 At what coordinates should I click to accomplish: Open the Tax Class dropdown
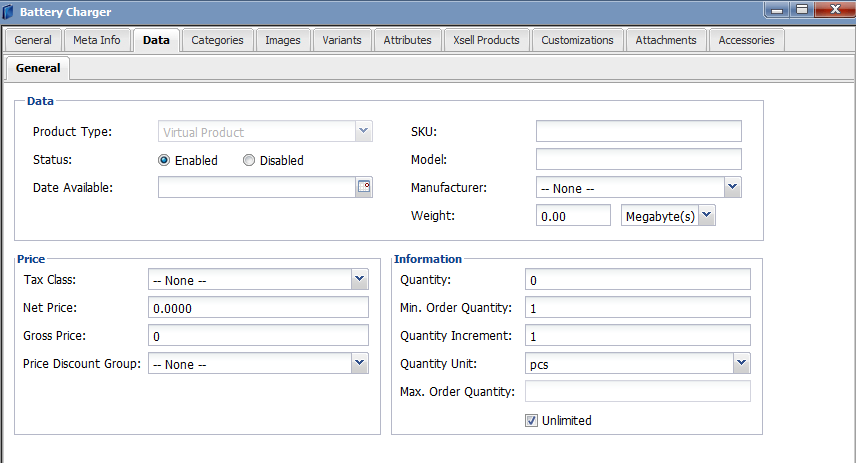tap(360, 280)
